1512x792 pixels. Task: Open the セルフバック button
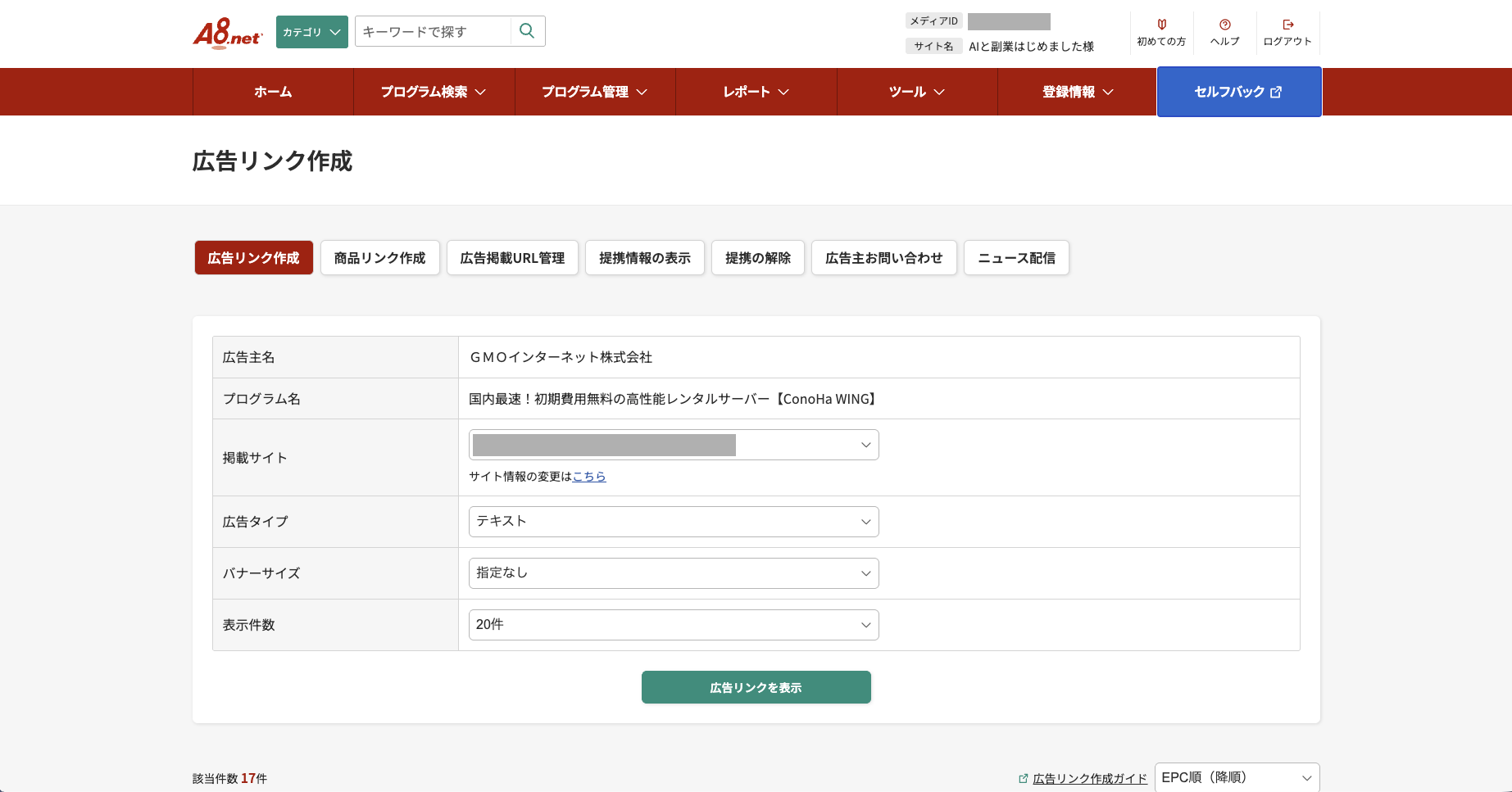(x=1239, y=92)
